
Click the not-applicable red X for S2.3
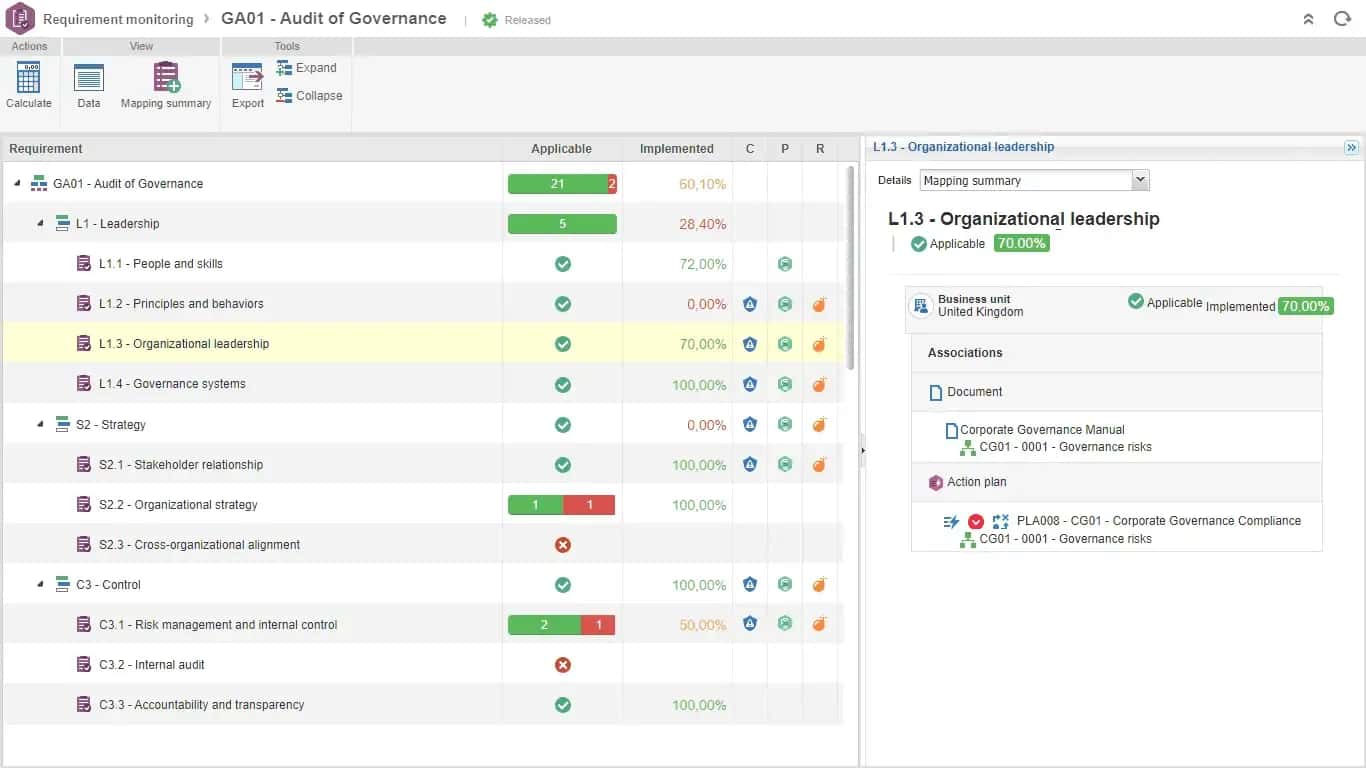(x=563, y=545)
